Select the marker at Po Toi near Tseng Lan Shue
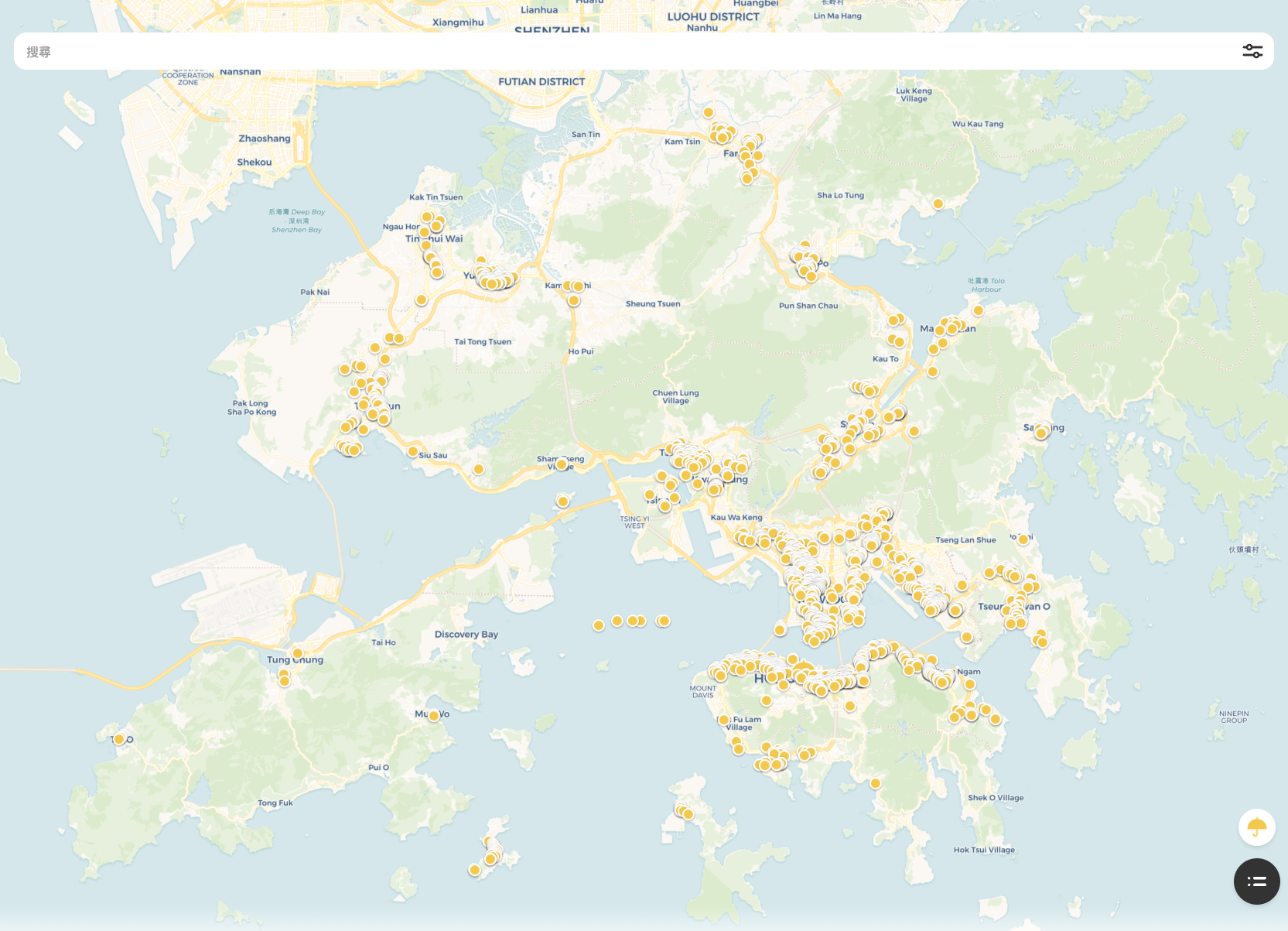The image size is (1288, 931). point(1023,539)
